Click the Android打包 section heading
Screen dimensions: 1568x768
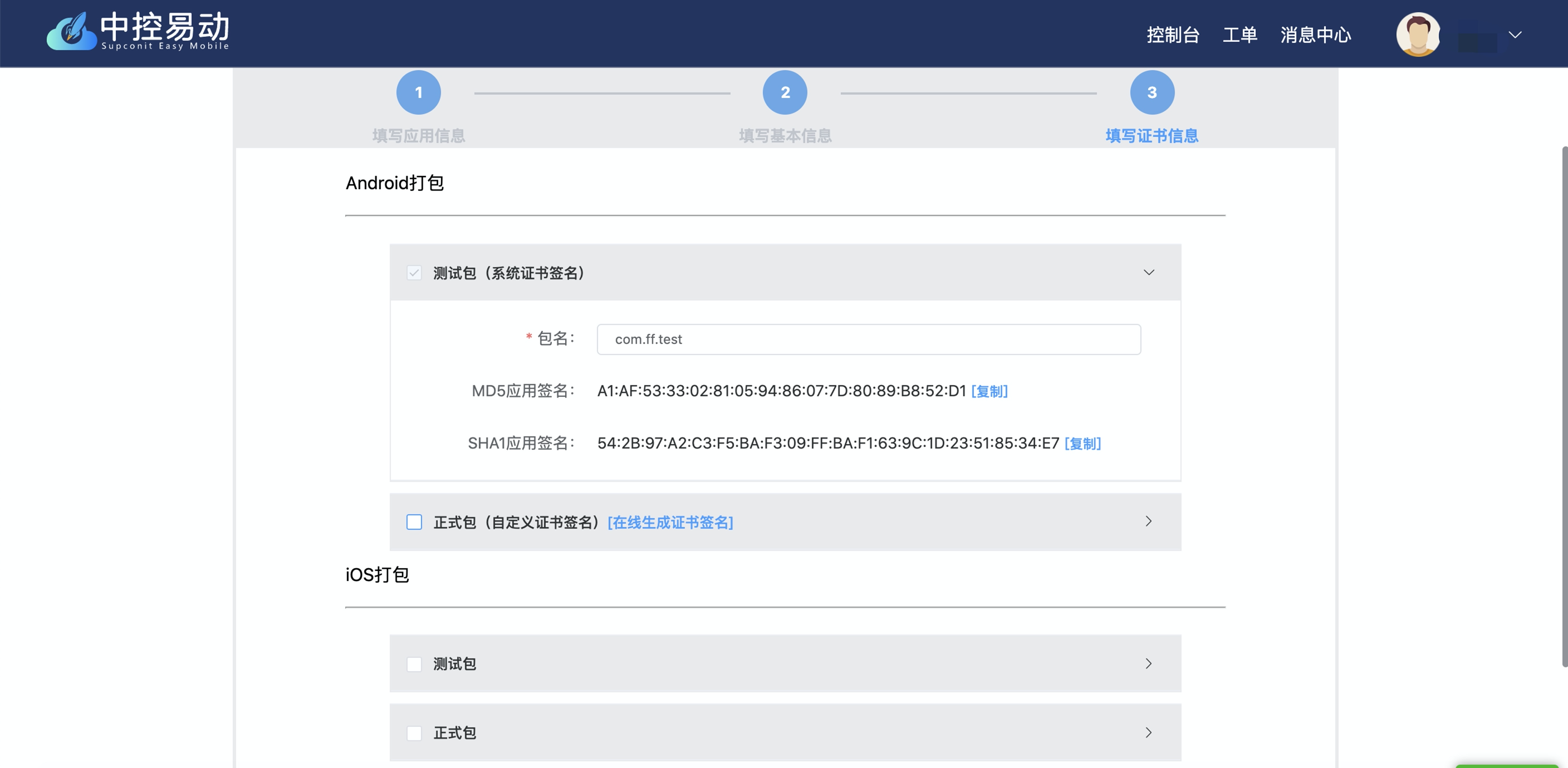tap(394, 183)
